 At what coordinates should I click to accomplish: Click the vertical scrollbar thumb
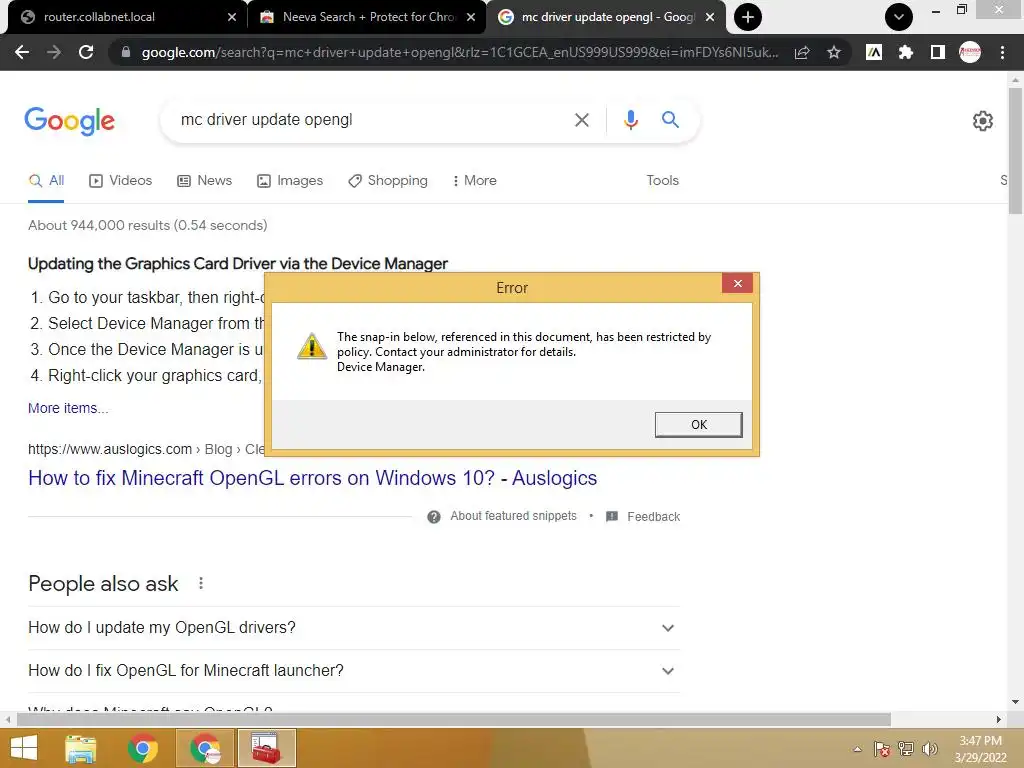1015,150
